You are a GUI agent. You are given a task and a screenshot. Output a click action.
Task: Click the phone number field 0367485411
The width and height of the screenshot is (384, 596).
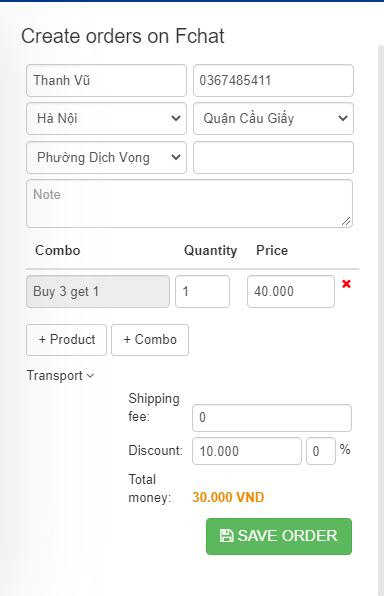coord(273,80)
